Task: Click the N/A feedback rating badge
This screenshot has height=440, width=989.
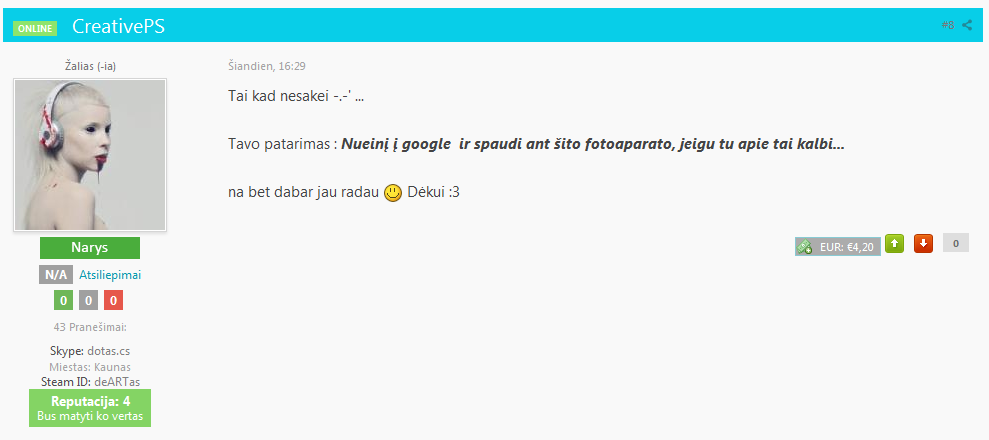Action: 56,275
